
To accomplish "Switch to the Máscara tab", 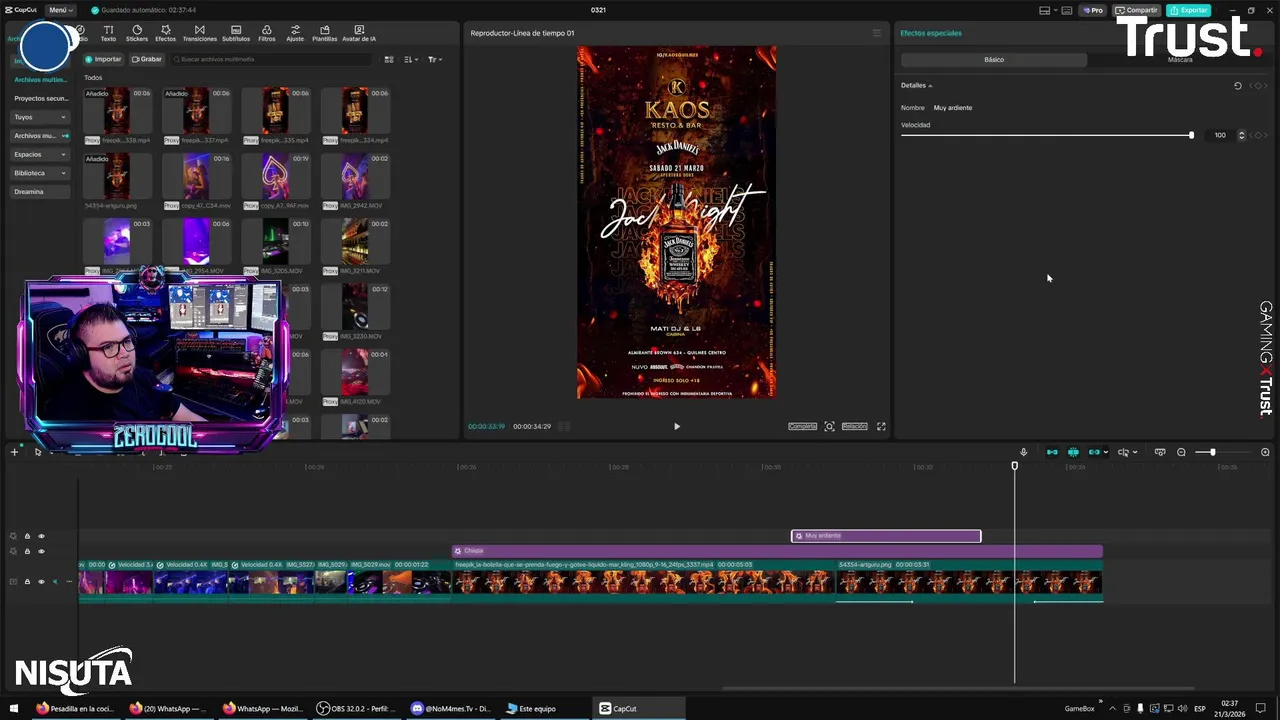I will [x=1180, y=60].
